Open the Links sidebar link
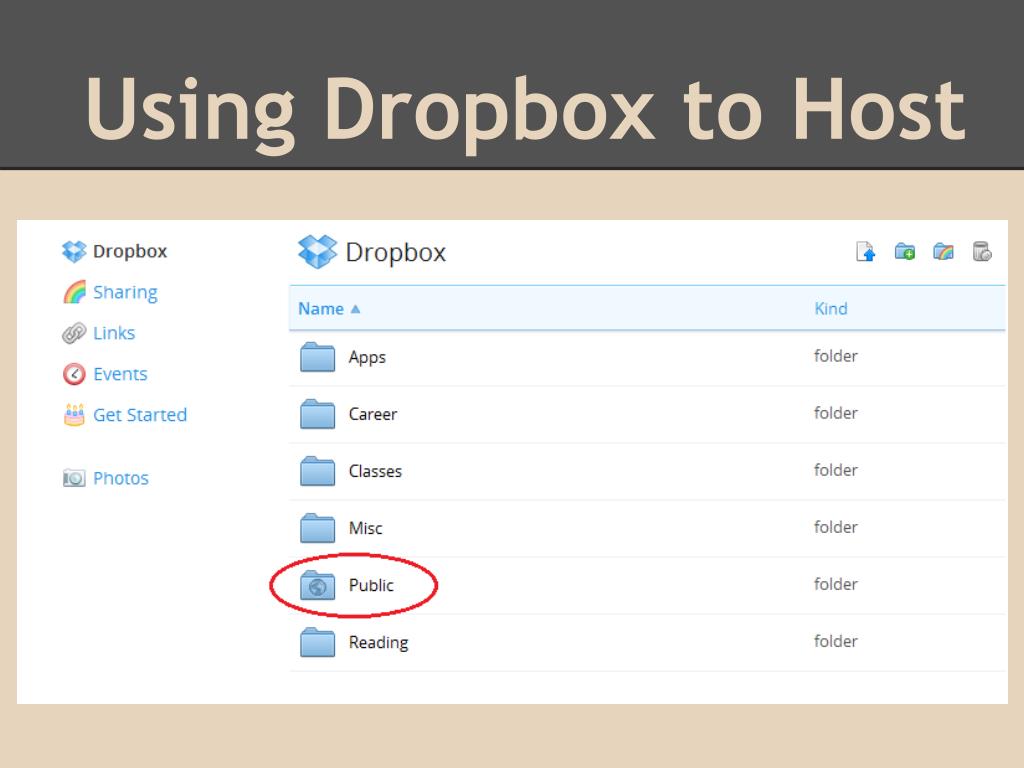 [x=114, y=333]
